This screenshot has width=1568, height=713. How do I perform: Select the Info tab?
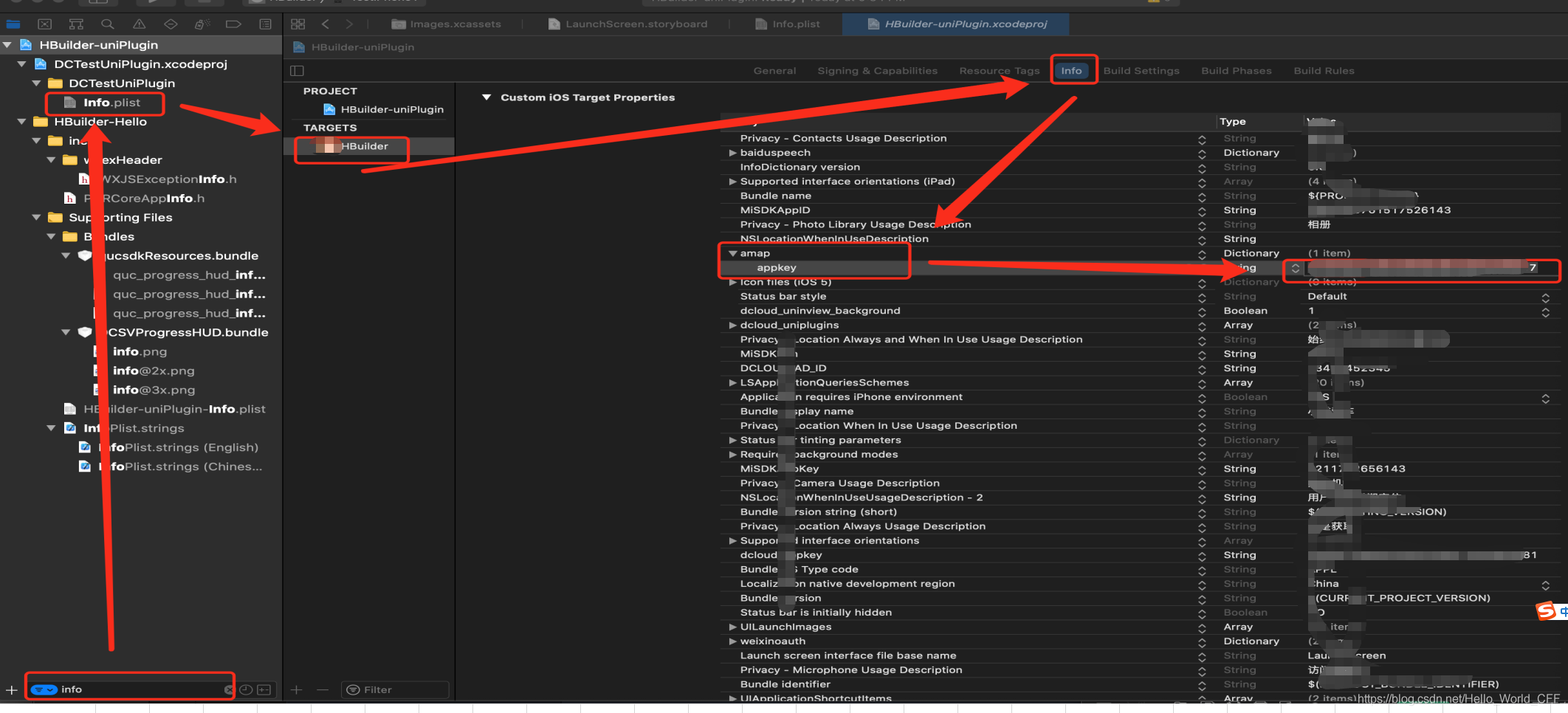click(x=1072, y=71)
